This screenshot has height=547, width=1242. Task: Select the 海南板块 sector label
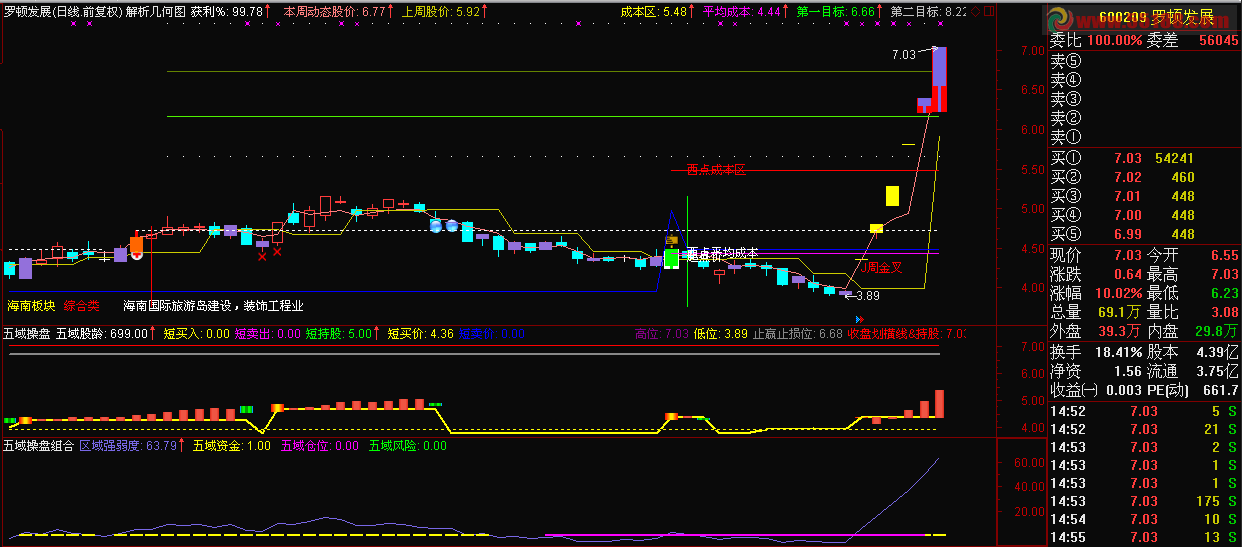click(x=31, y=306)
